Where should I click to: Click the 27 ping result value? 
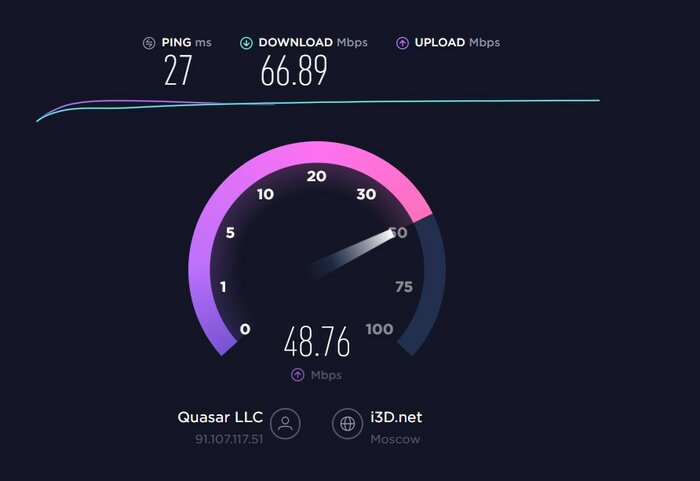178,71
